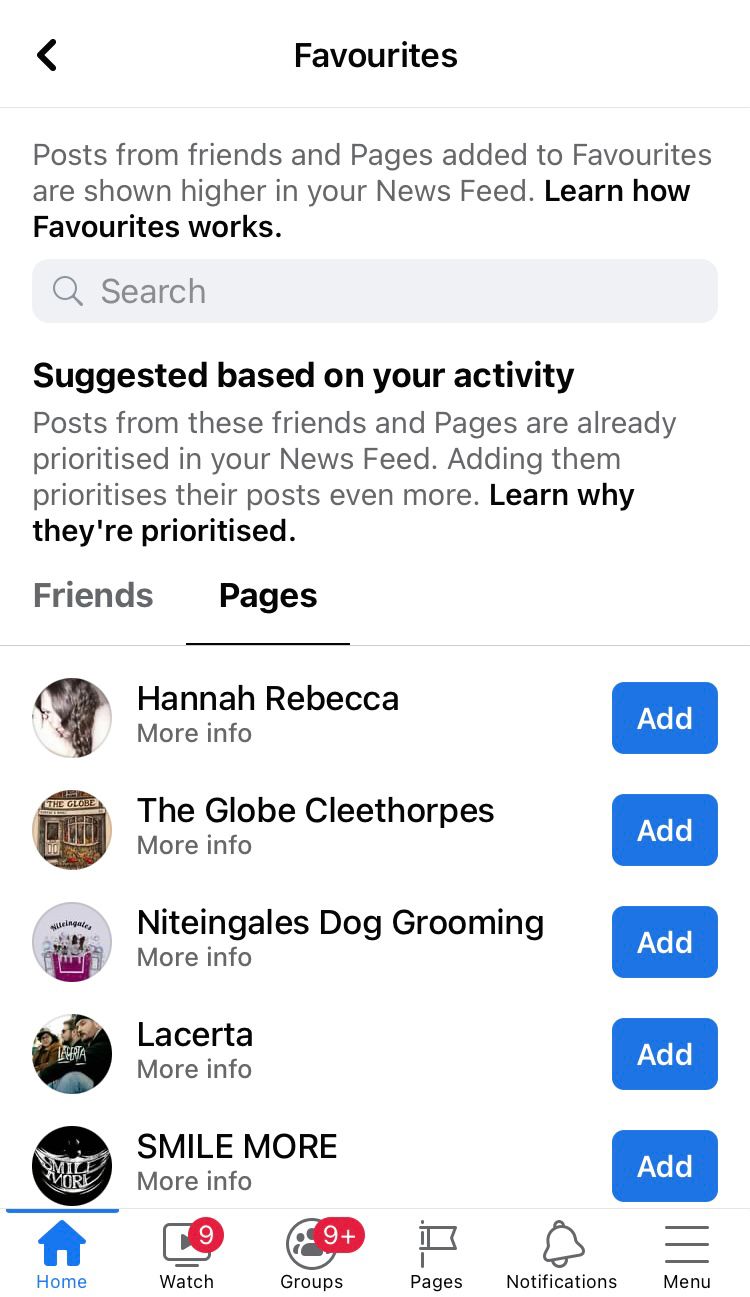Tap the search magnifier icon
The height and width of the screenshot is (1297, 750).
point(68,291)
